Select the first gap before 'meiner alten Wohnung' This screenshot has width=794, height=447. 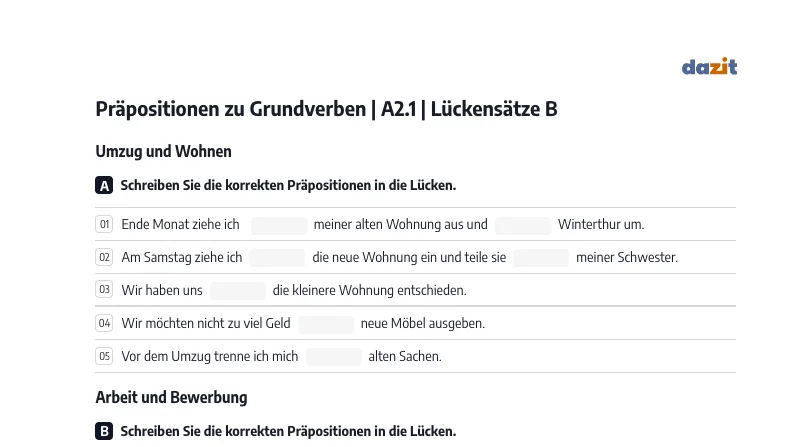tap(279, 225)
